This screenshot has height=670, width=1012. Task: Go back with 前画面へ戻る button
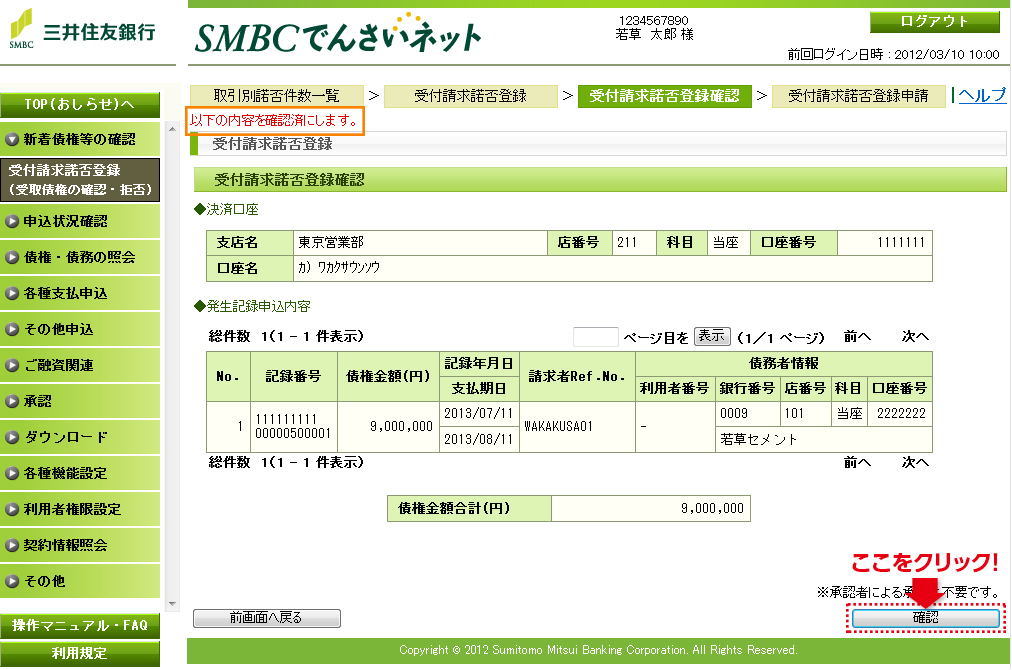[x=267, y=618]
